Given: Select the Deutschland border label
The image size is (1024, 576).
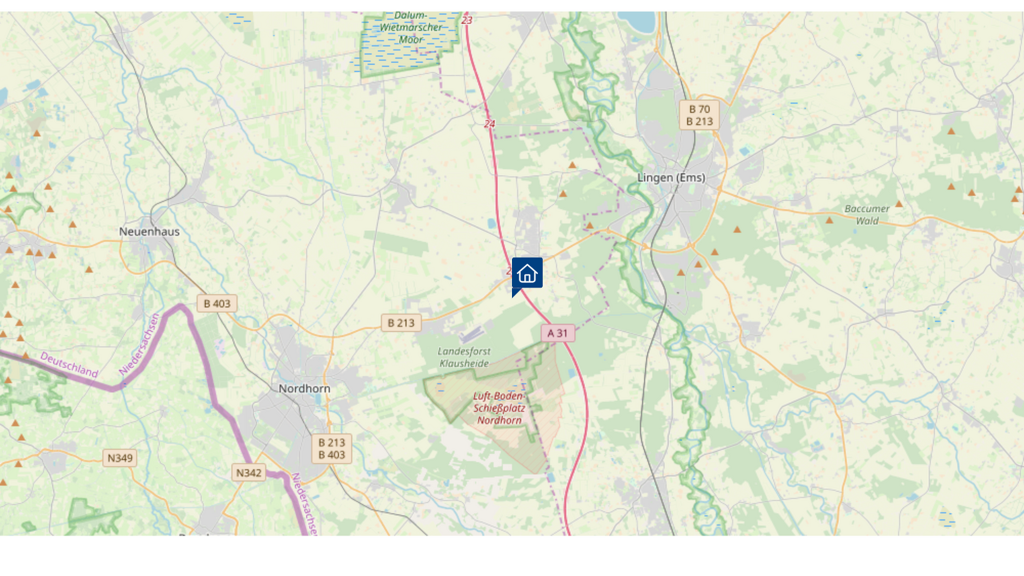Looking at the screenshot, I should pyautogui.click(x=69, y=365).
